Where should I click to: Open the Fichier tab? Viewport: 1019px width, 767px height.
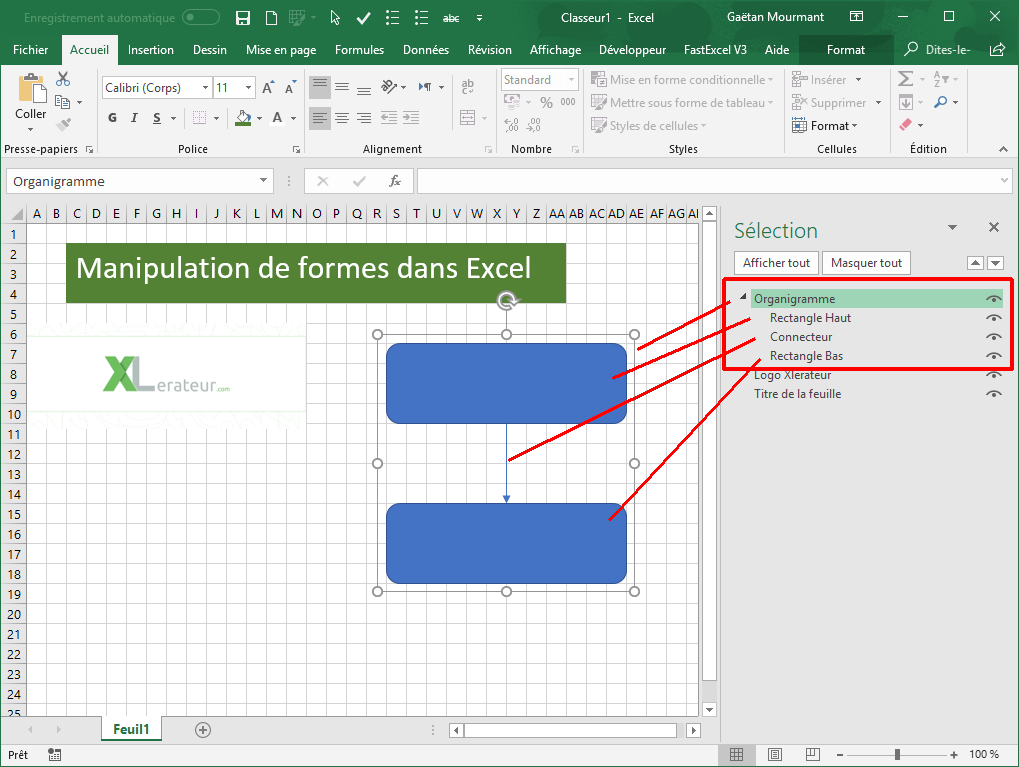pos(31,50)
